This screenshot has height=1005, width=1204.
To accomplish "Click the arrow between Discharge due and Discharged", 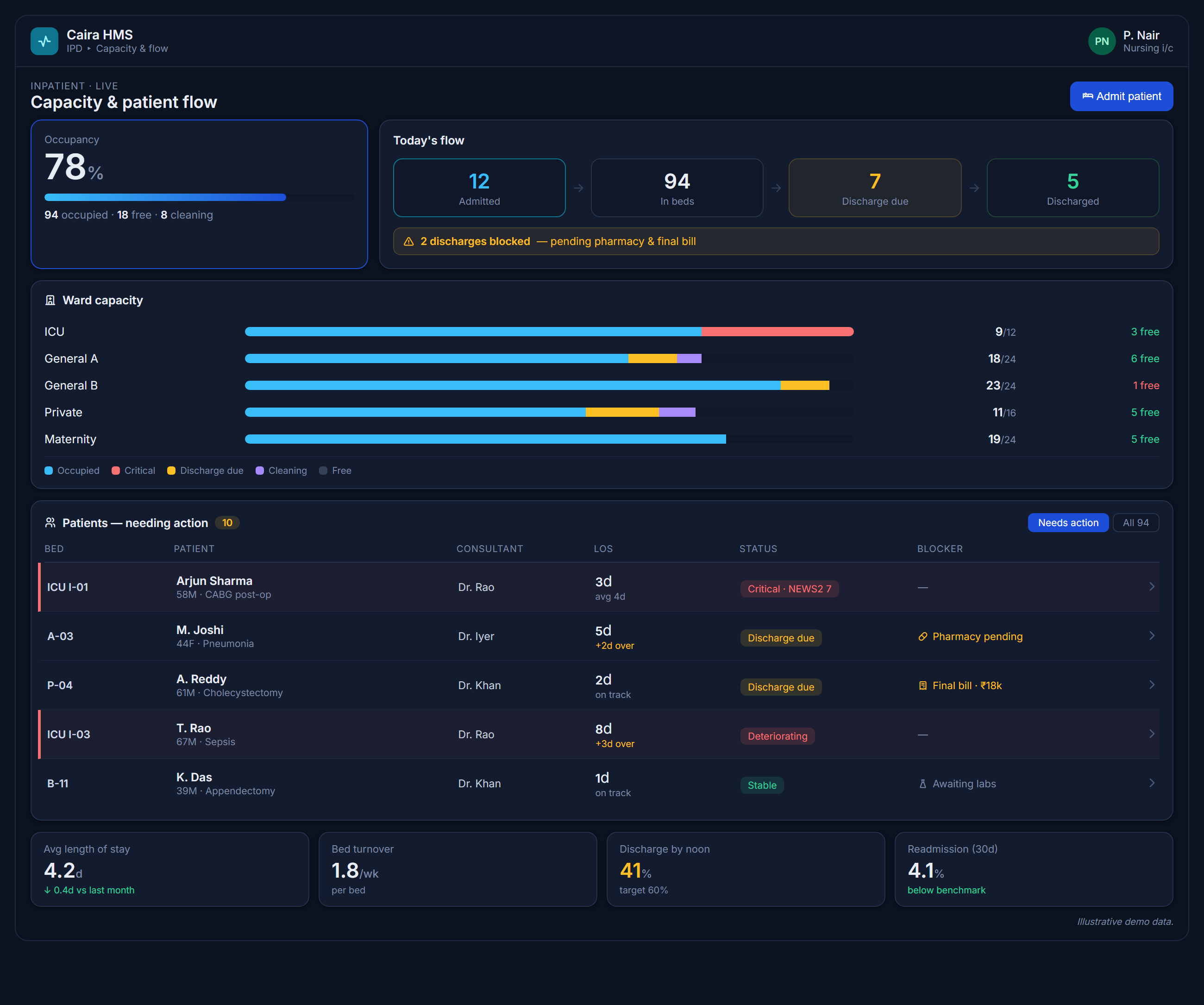I will point(974,188).
